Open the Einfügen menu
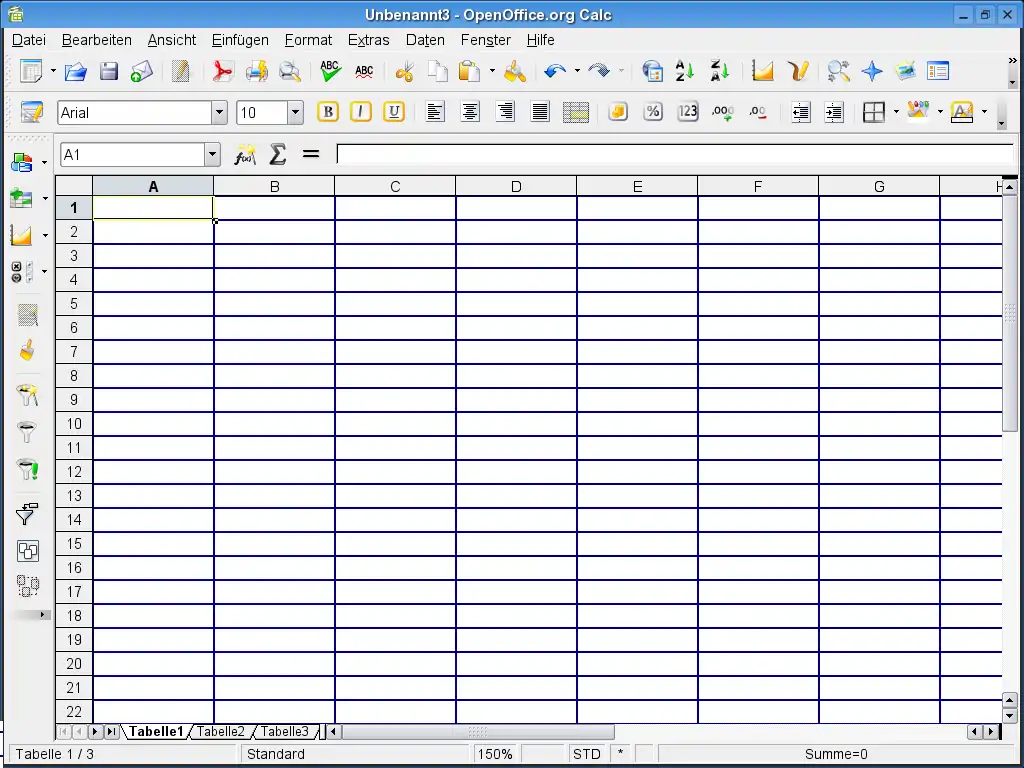The image size is (1024, 768). [240, 40]
